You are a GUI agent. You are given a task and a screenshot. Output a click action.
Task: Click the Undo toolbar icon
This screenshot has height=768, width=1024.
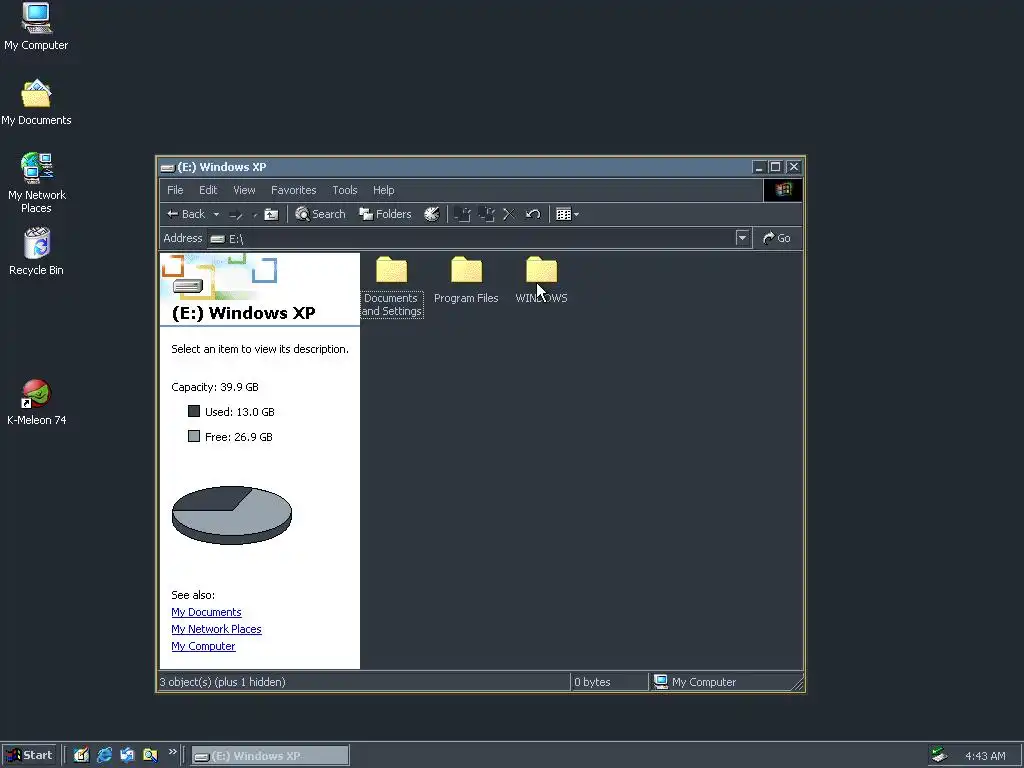[x=533, y=214]
